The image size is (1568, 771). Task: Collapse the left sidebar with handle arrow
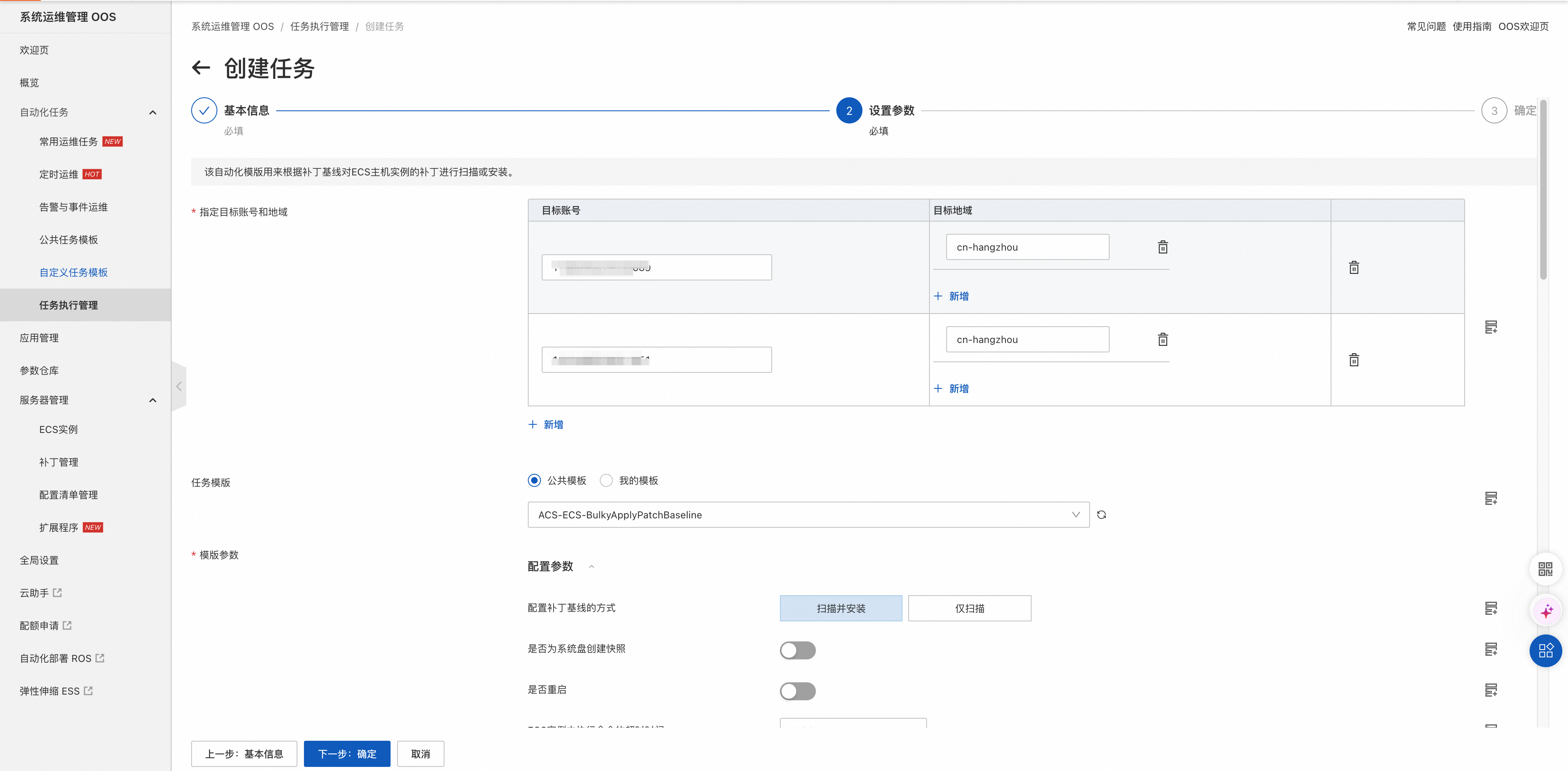pos(179,386)
